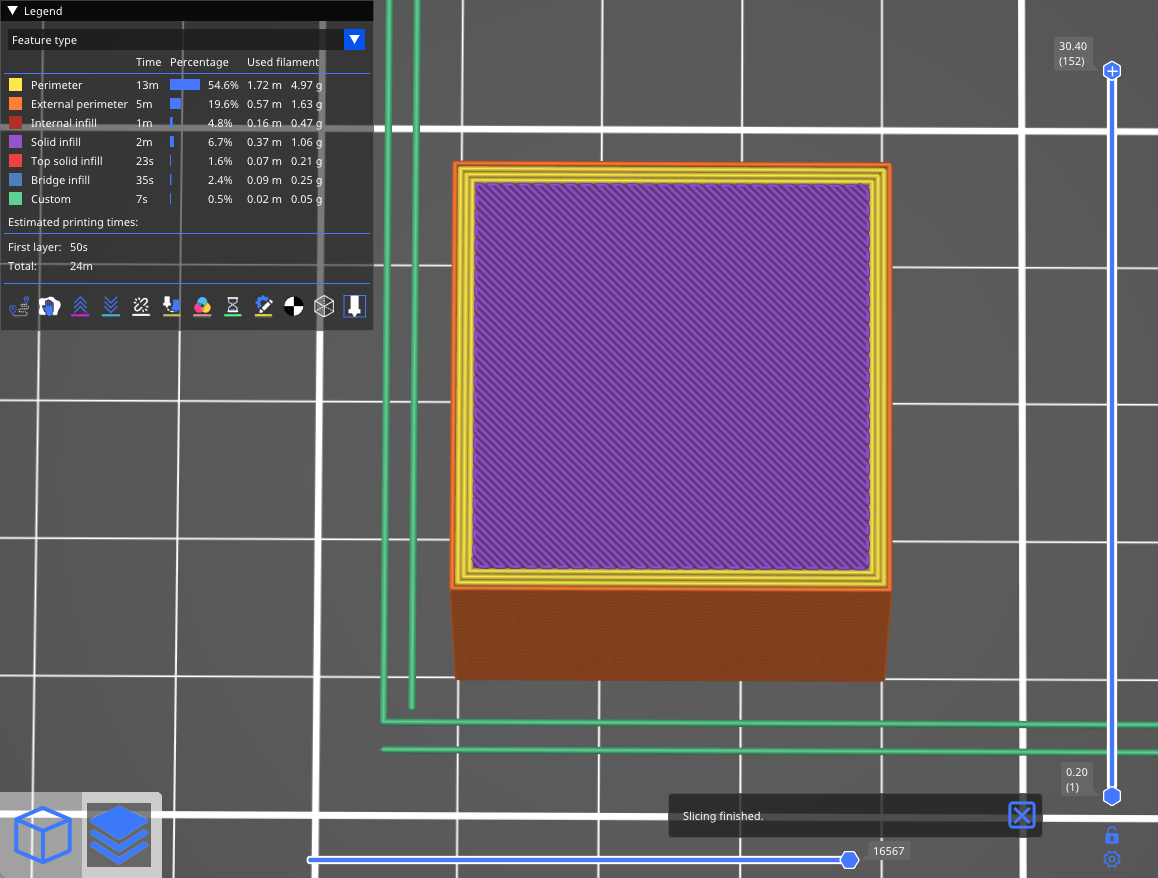The width and height of the screenshot is (1158, 878).
Task: Dismiss the Slicing finished notification
Action: [x=1021, y=815]
